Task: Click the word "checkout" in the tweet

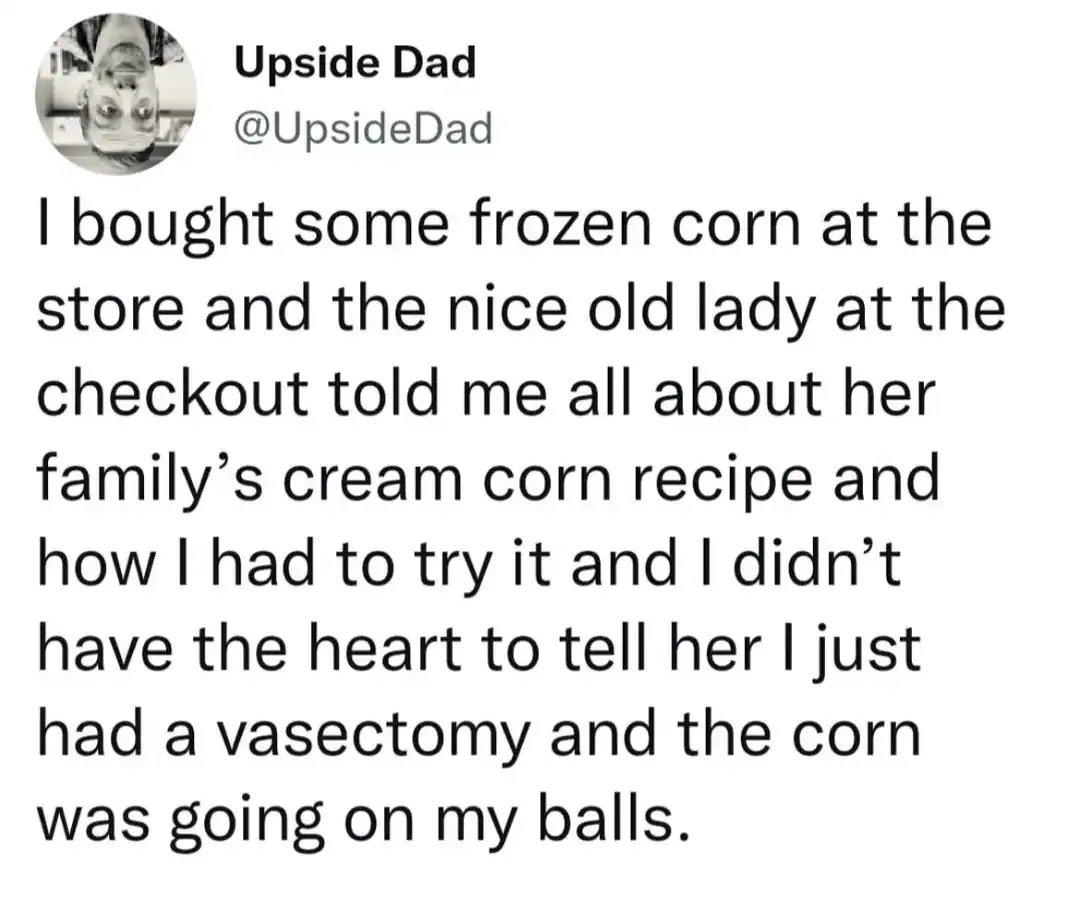Action: point(172,394)
